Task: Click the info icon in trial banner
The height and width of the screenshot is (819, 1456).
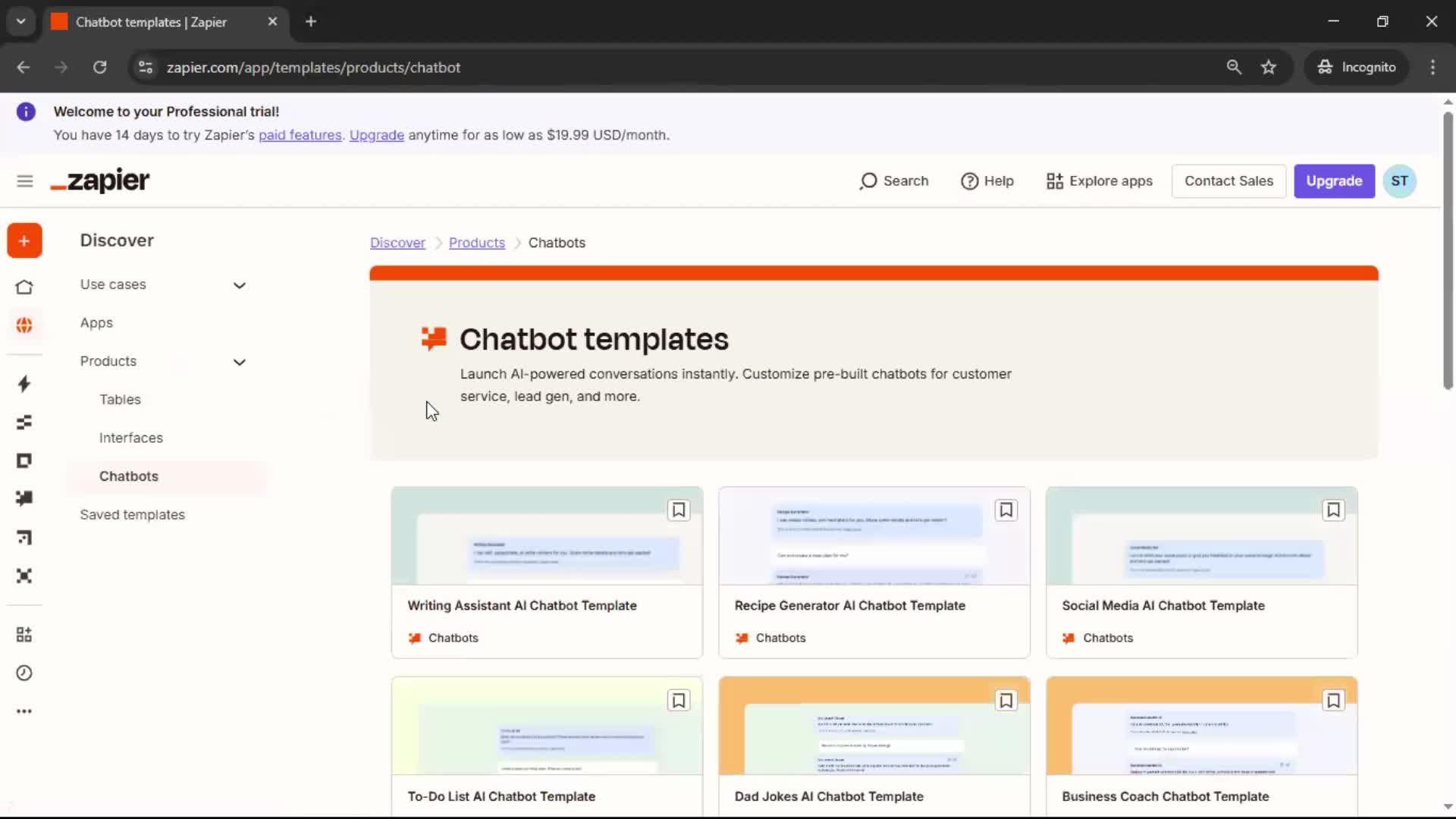Action: (x=26, y=112)
